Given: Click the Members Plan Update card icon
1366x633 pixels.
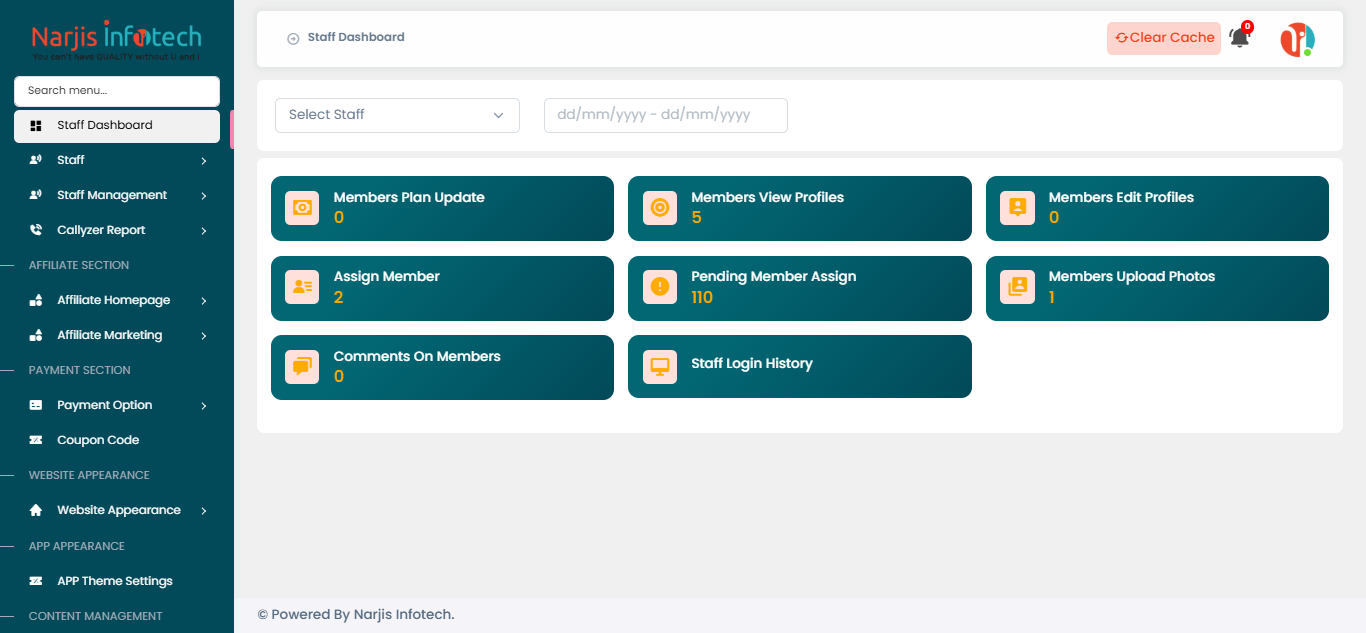Looking at the screenshot, I should (x=302, y=208).
